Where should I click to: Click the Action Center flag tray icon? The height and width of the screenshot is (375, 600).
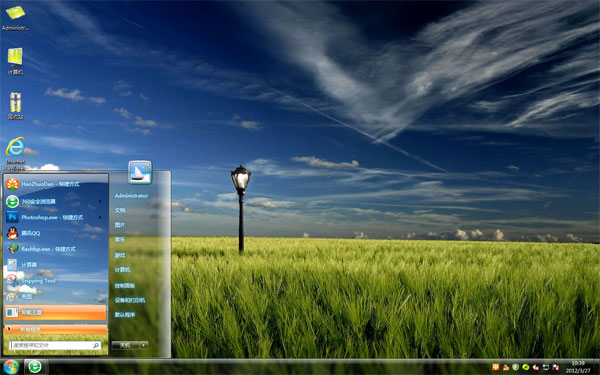556,367
